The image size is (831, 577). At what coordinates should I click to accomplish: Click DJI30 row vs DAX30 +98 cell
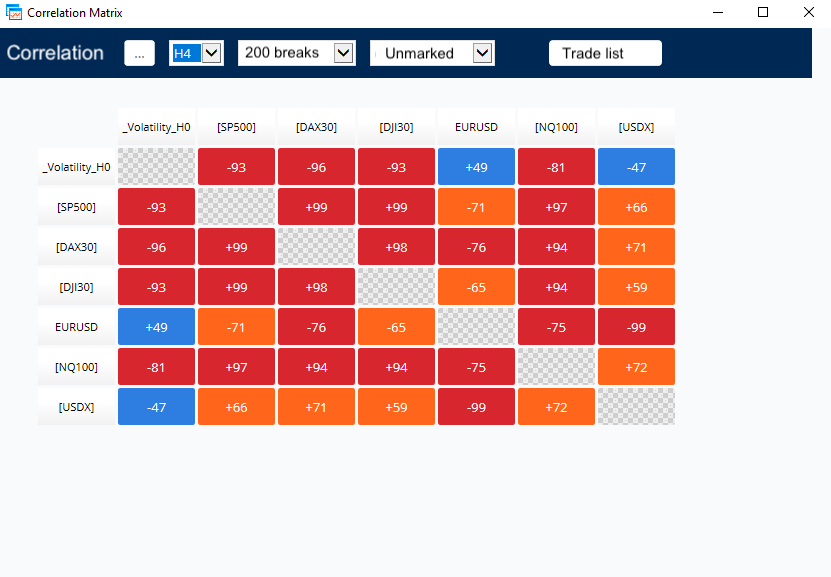316,287
